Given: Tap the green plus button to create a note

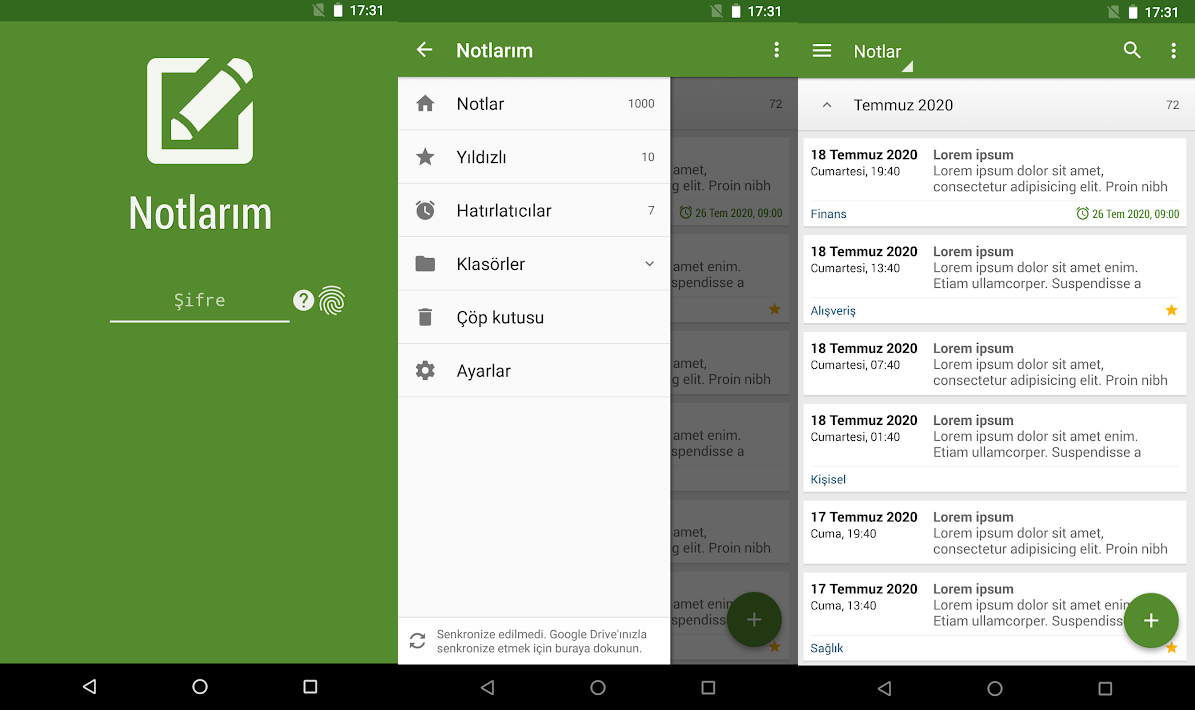Looking at the screenshot, I should pos(1151,620).
